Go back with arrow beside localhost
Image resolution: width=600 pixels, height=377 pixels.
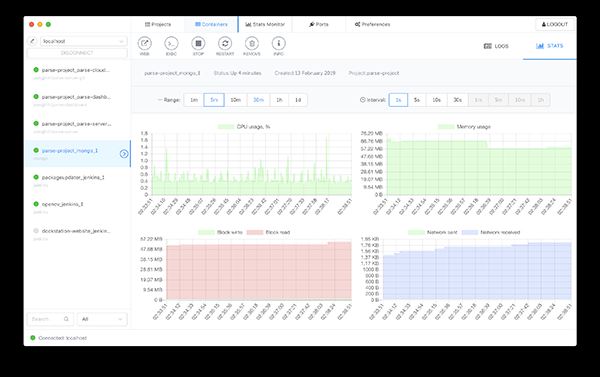[32, 41]
